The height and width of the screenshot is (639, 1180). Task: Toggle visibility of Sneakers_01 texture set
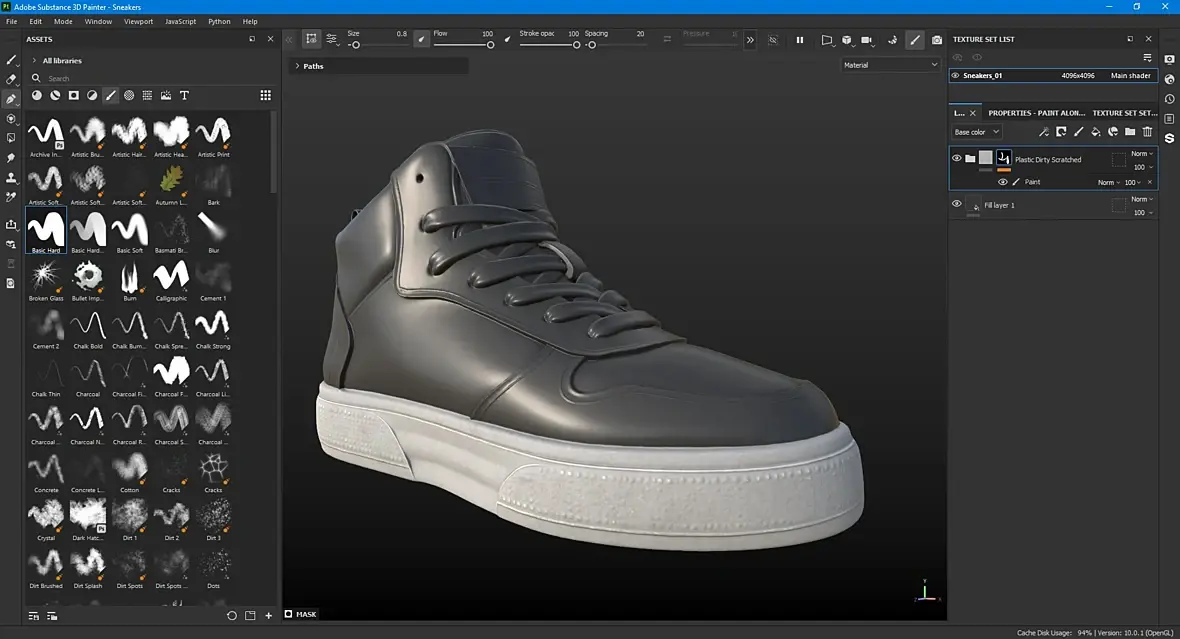[x=955, y=75]
